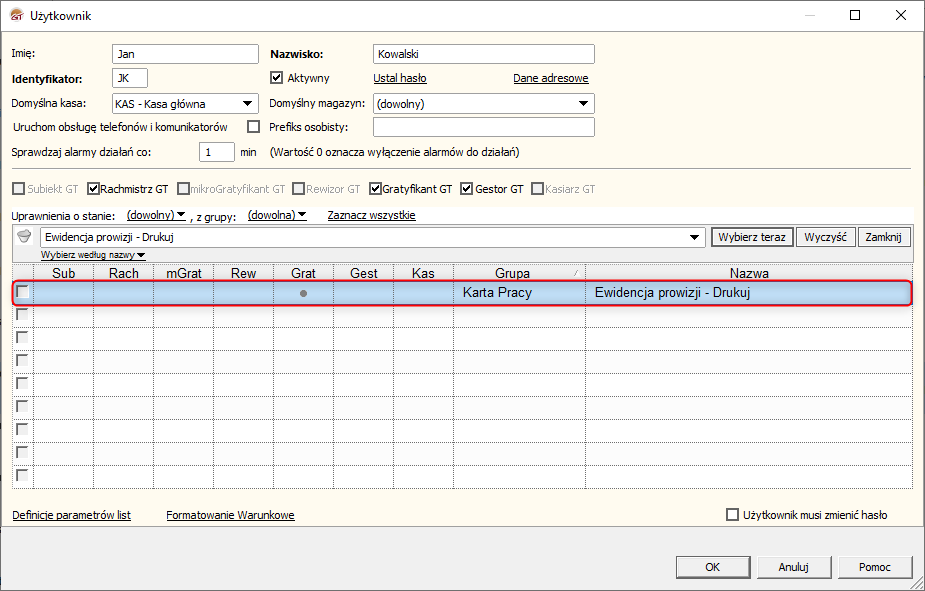Toggle the Aktywny checkbox
The image size is (925, 591).
click(276, 78)
